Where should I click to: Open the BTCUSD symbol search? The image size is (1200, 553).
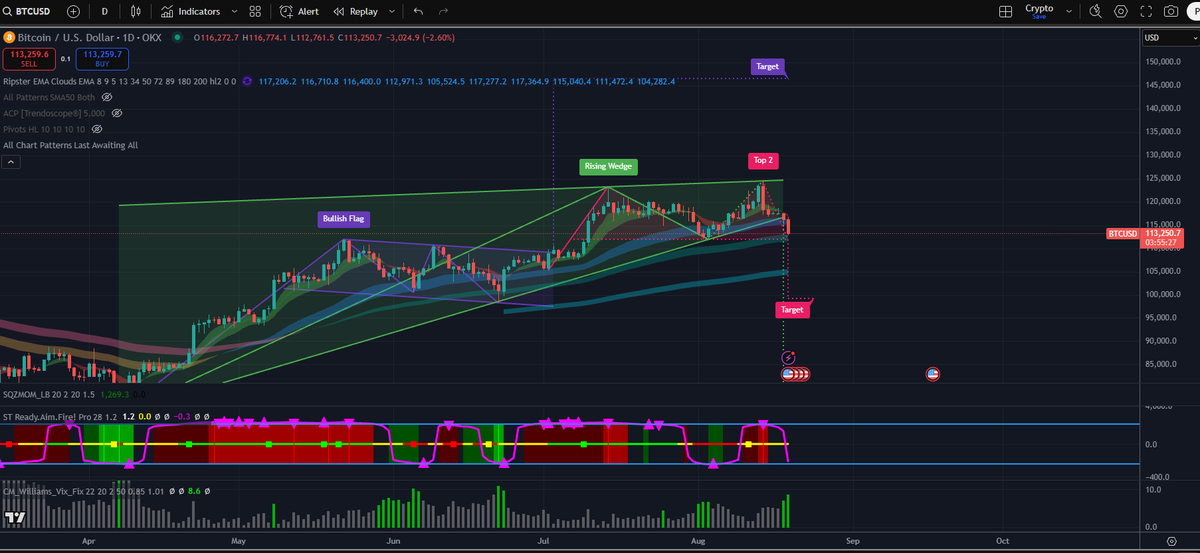click(x=29, y=11)
